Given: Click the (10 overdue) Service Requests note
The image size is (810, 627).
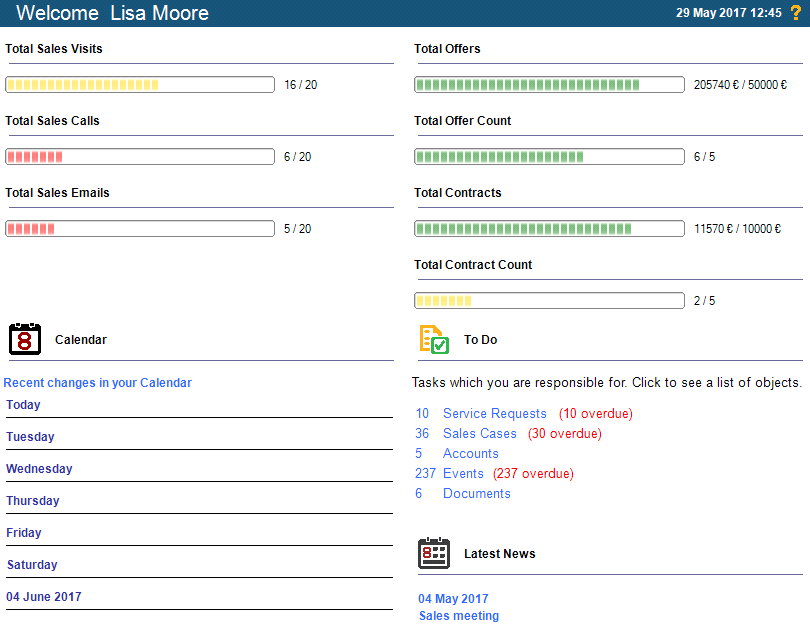Looking at the screenshot, I should 596,413.
